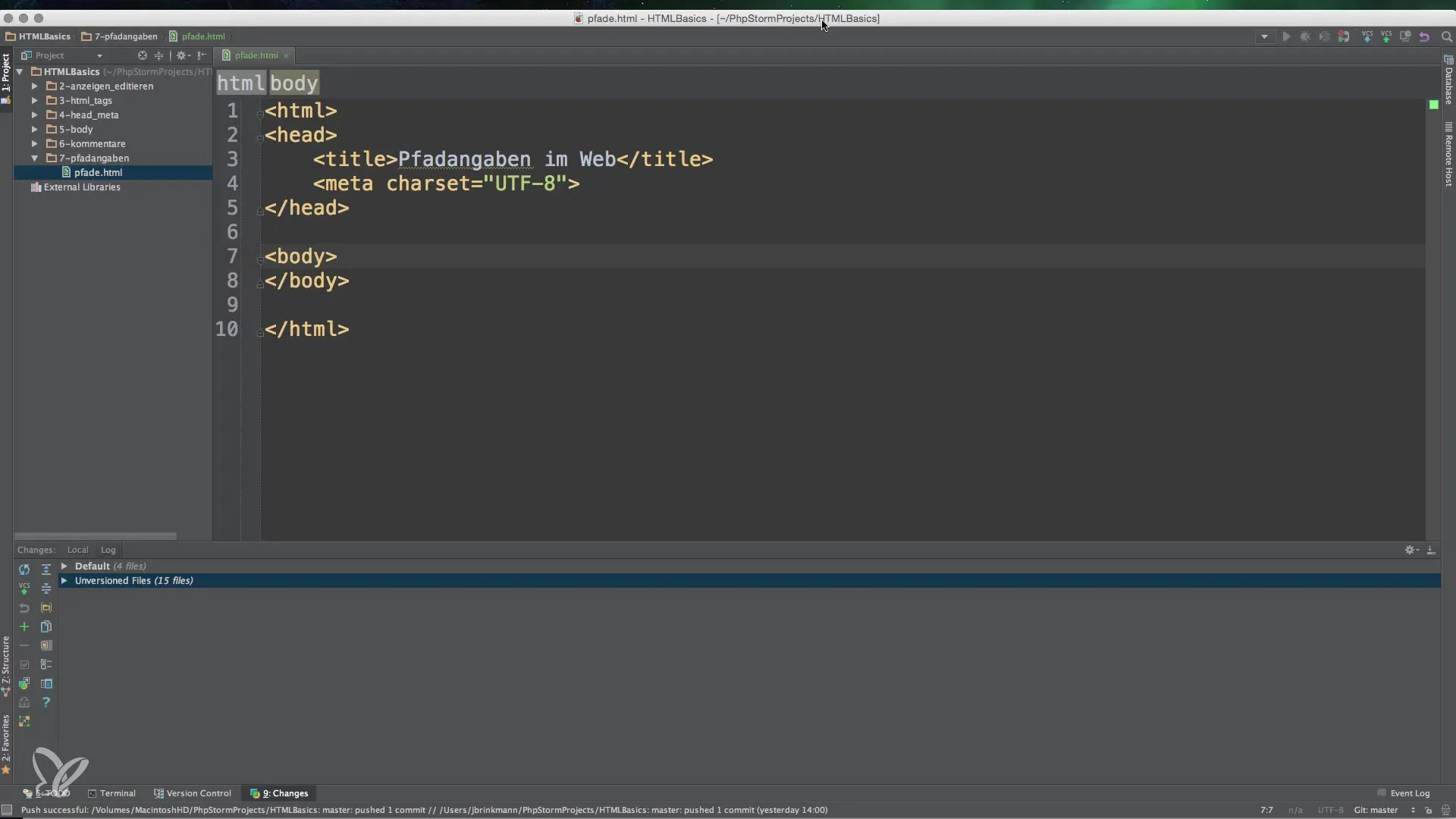Image resolution: width=1456 pixels, height=819 pixels.
Task: Toggle fold on html tag line 1
Action: click(260, 115)
